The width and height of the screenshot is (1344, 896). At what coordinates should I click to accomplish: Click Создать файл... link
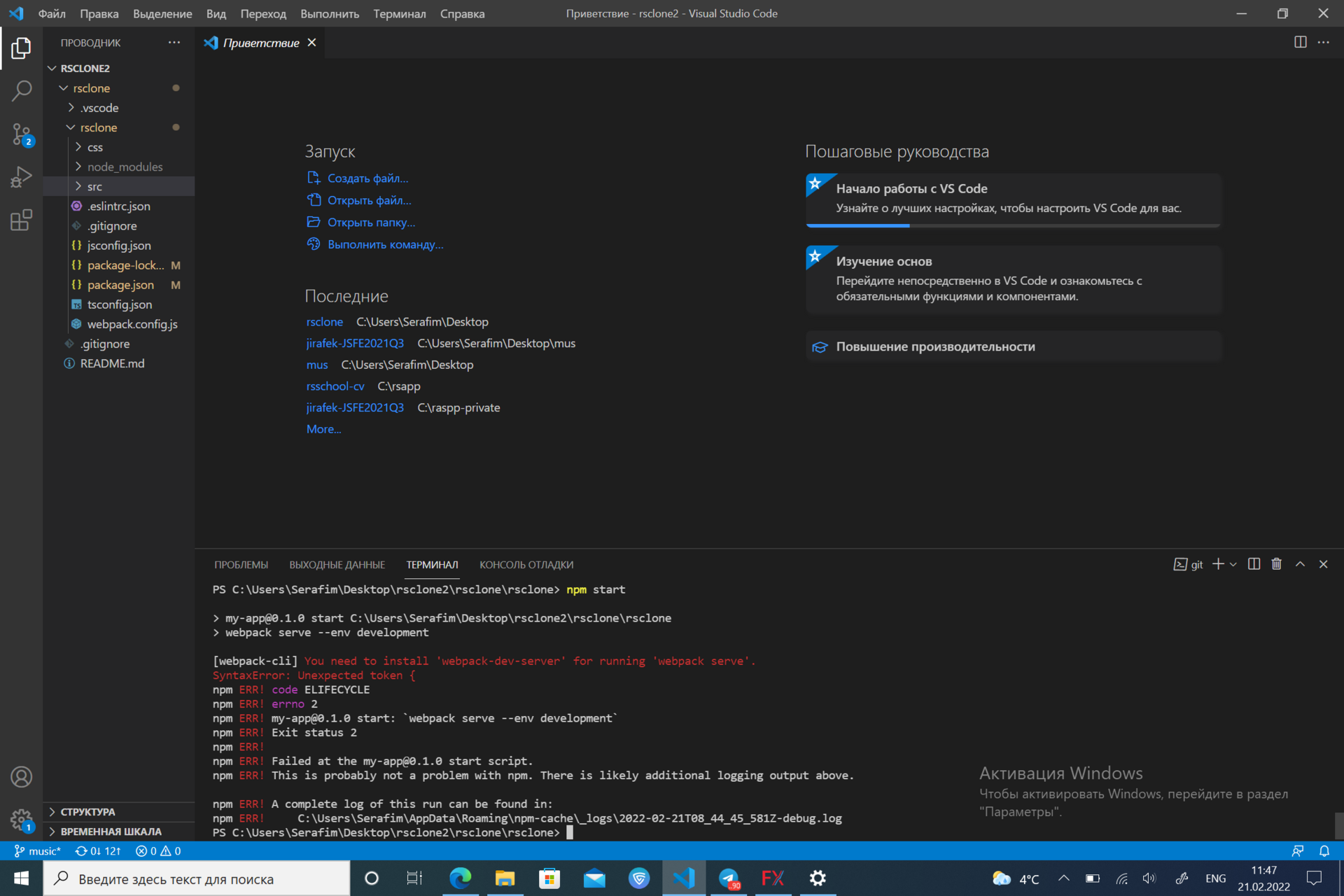coord(367,178)
